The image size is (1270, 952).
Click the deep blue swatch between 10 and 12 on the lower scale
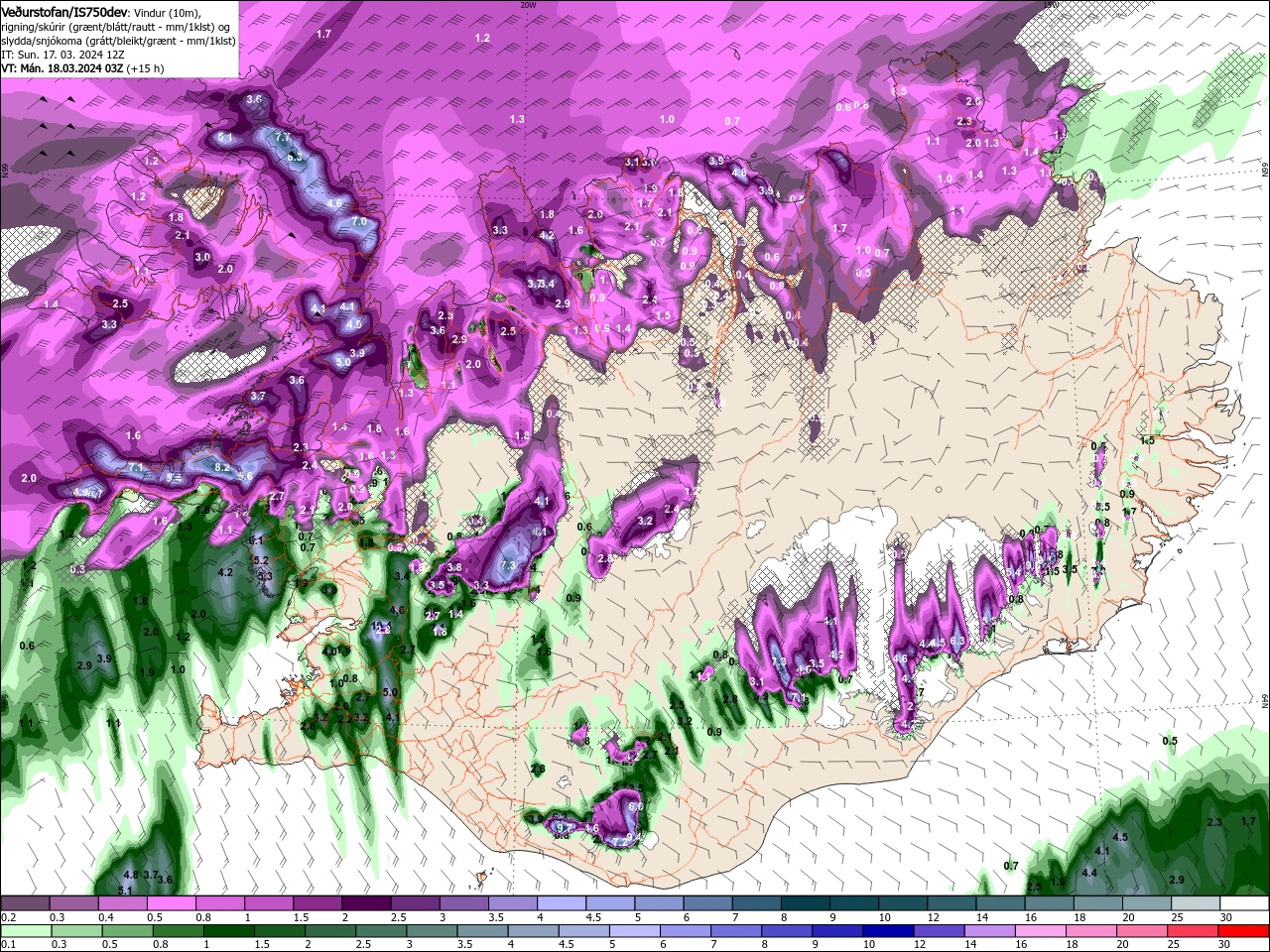coord(888,931)
